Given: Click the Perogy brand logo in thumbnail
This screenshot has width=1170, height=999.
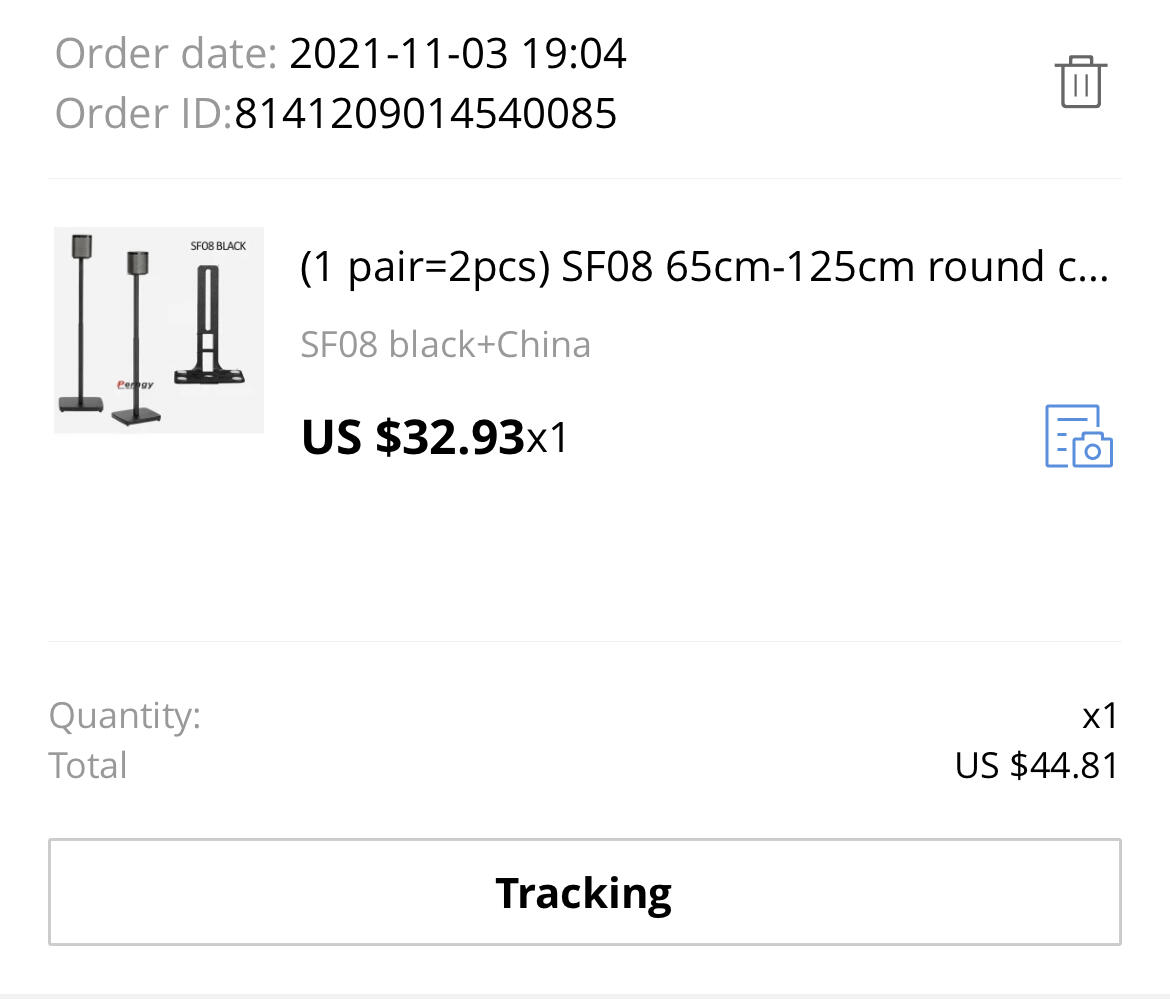Looking at the screenshot, I should point(135,383).
